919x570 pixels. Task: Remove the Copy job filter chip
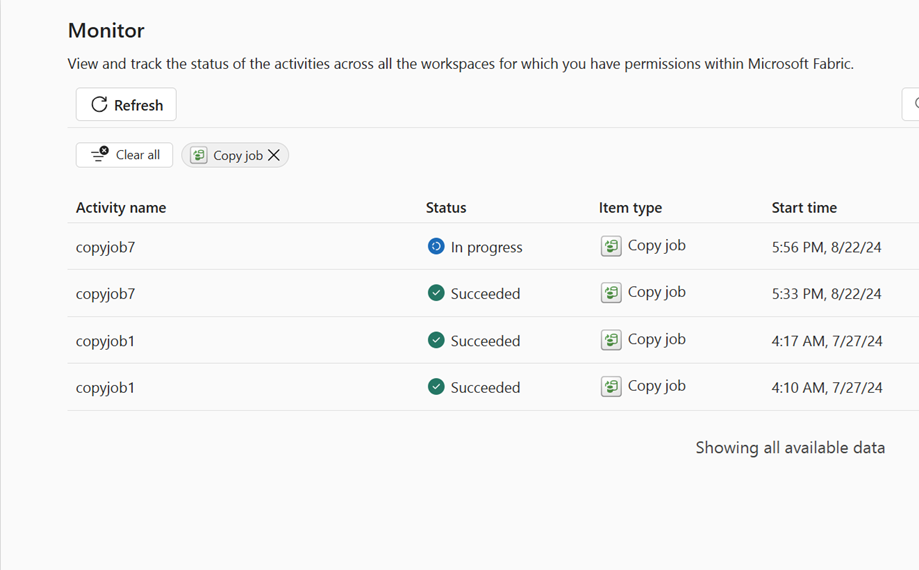[274, 155]
